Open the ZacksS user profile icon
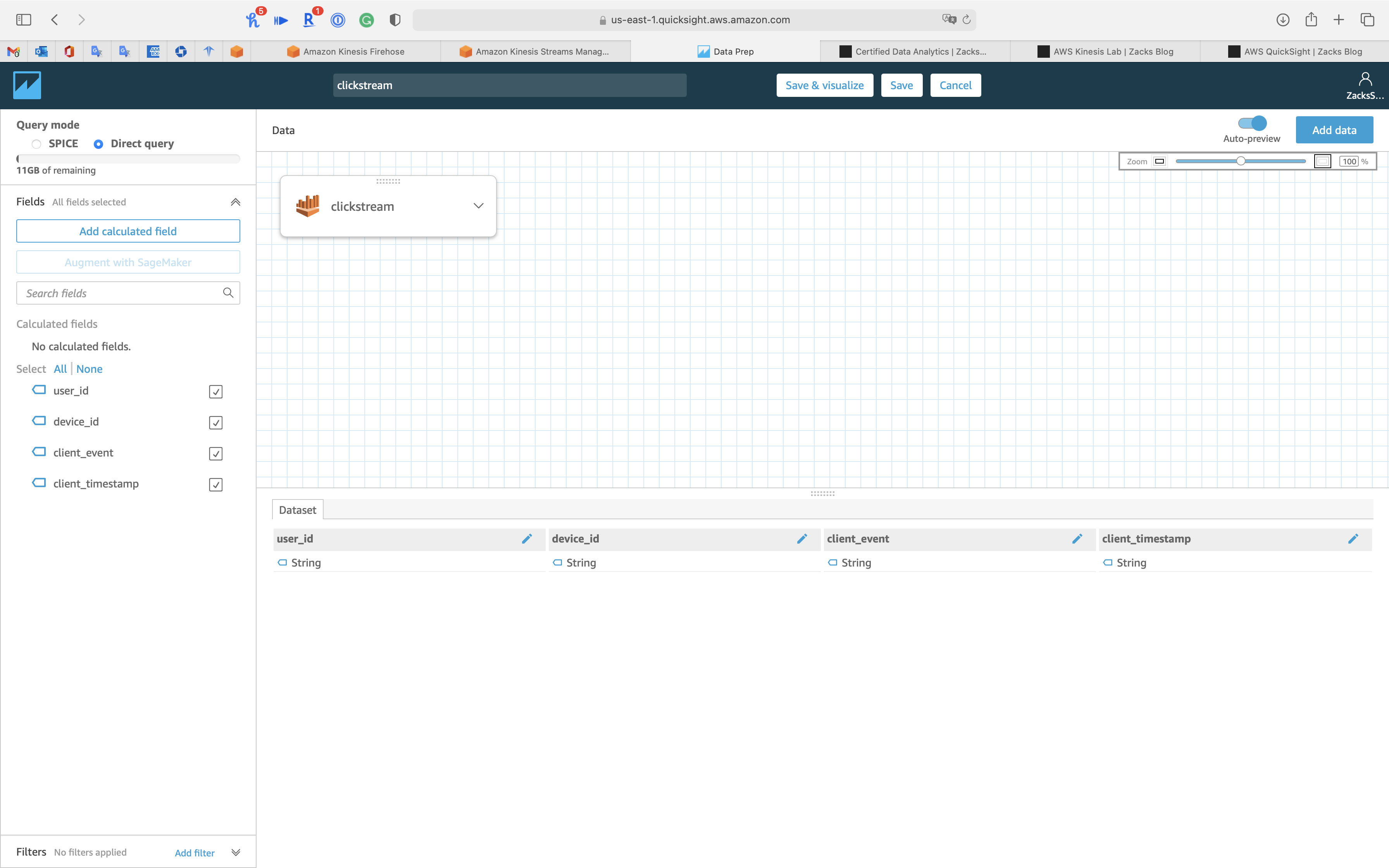Image resolution: width=1389 pixels, height=868 pixels. point(1365,79)
